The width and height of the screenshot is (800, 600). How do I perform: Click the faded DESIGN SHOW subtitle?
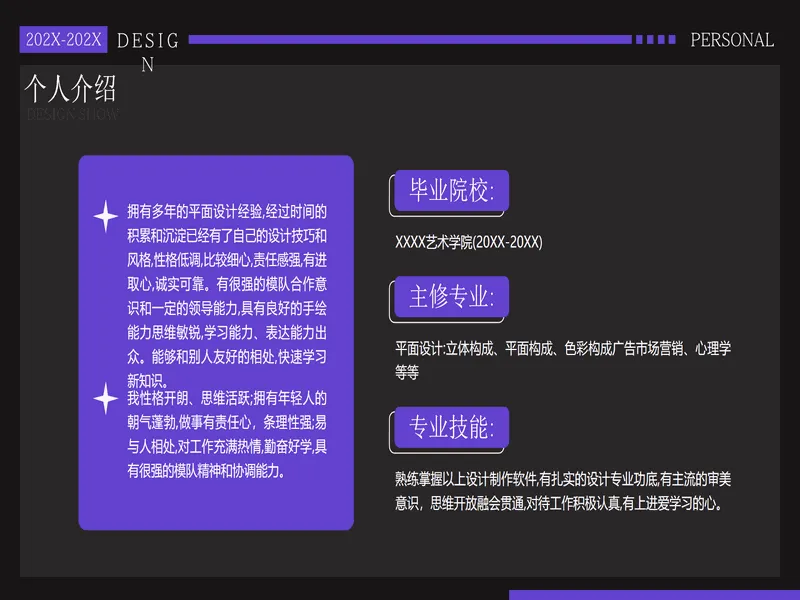point(73,114)
